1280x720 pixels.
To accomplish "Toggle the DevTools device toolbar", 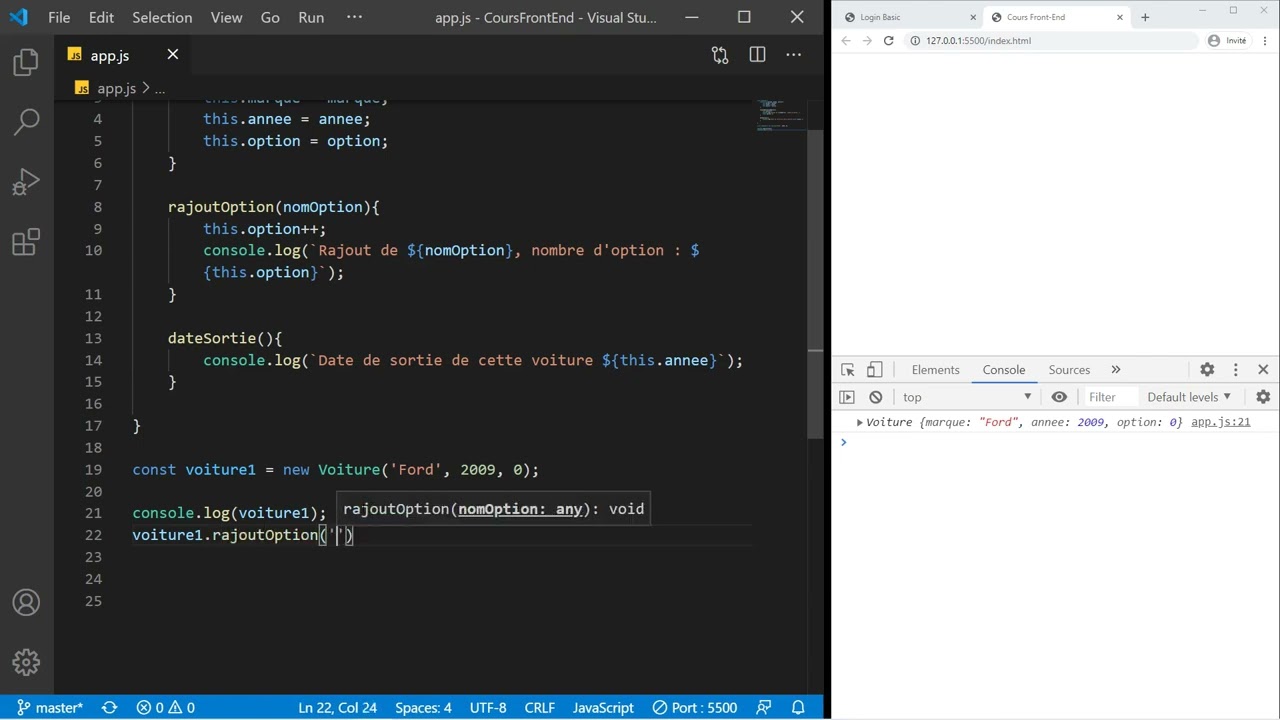I will [x=874, y=370].
